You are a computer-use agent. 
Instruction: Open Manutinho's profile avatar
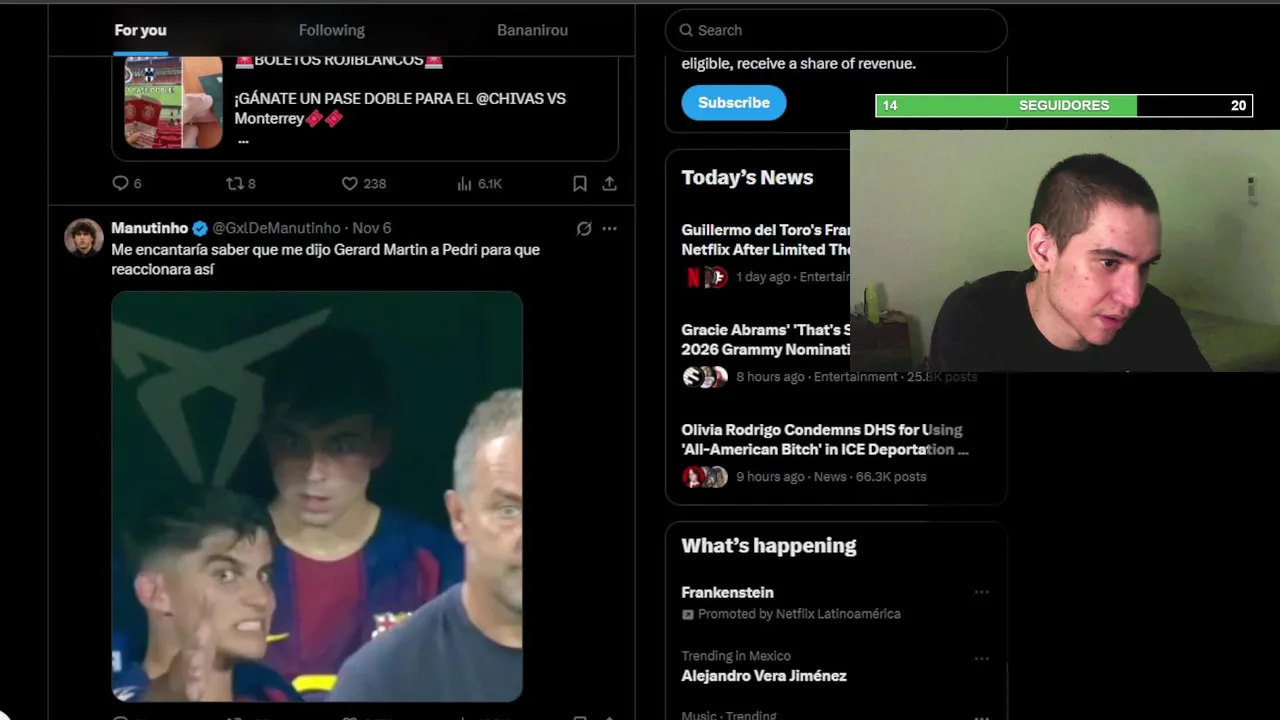pos(84,238)
